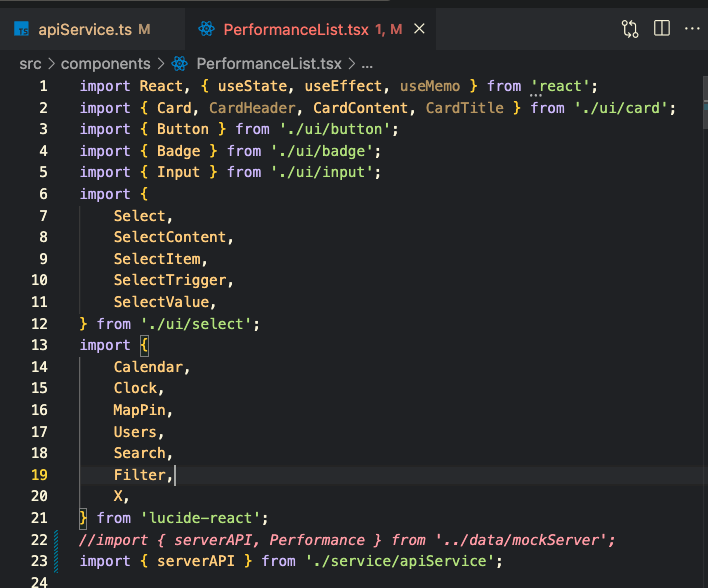Select the PerformanceList.tsx editor tab
708x588 pixels.
point(295,29)
